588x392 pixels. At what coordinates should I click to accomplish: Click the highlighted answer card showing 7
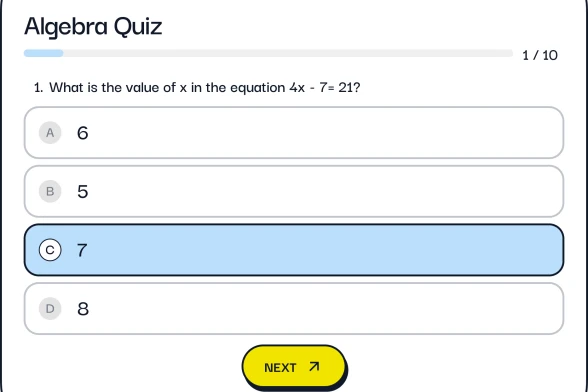[x=294, y=250]
